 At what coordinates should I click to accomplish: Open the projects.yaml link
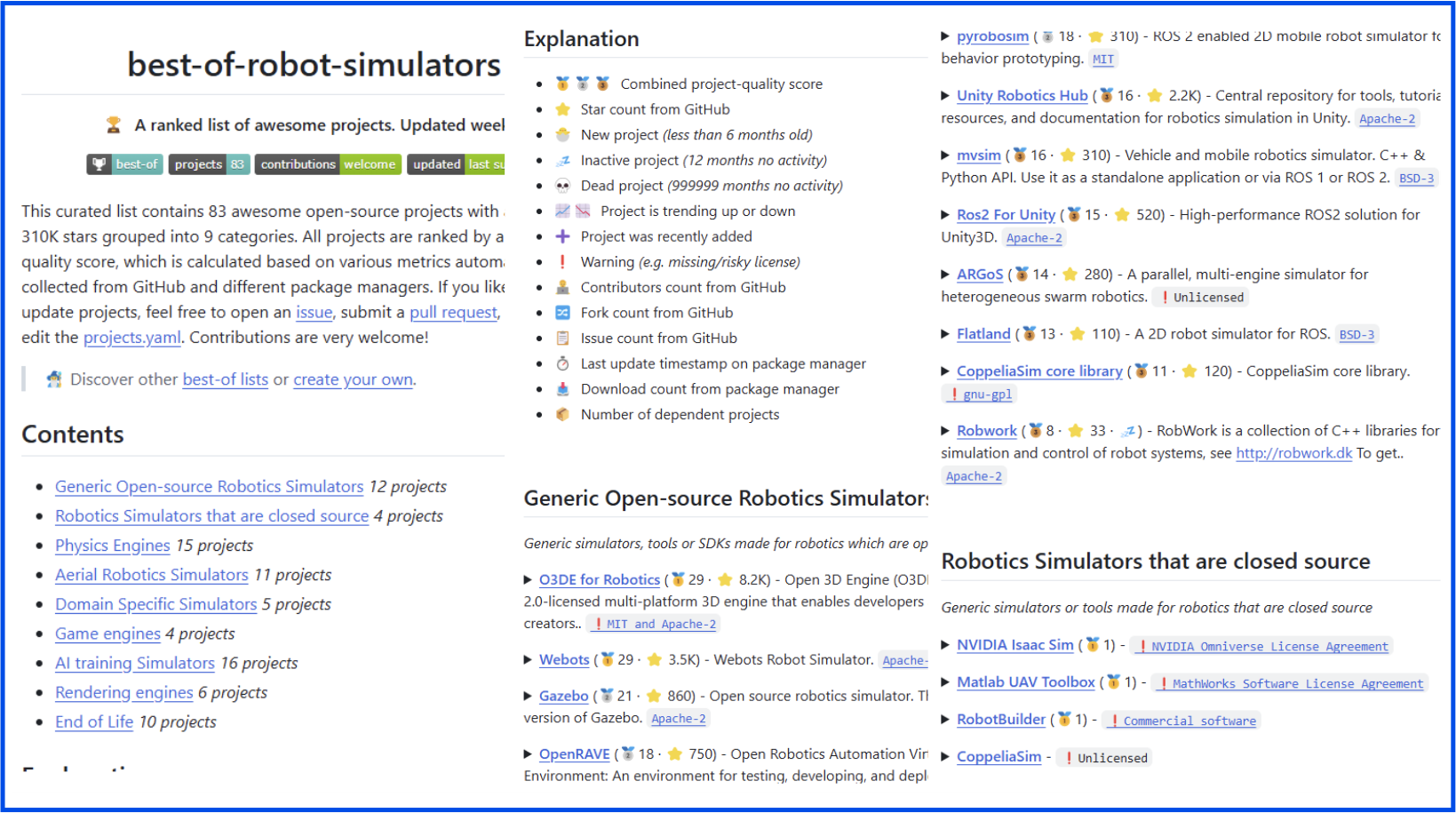click(x=131, y=338)
